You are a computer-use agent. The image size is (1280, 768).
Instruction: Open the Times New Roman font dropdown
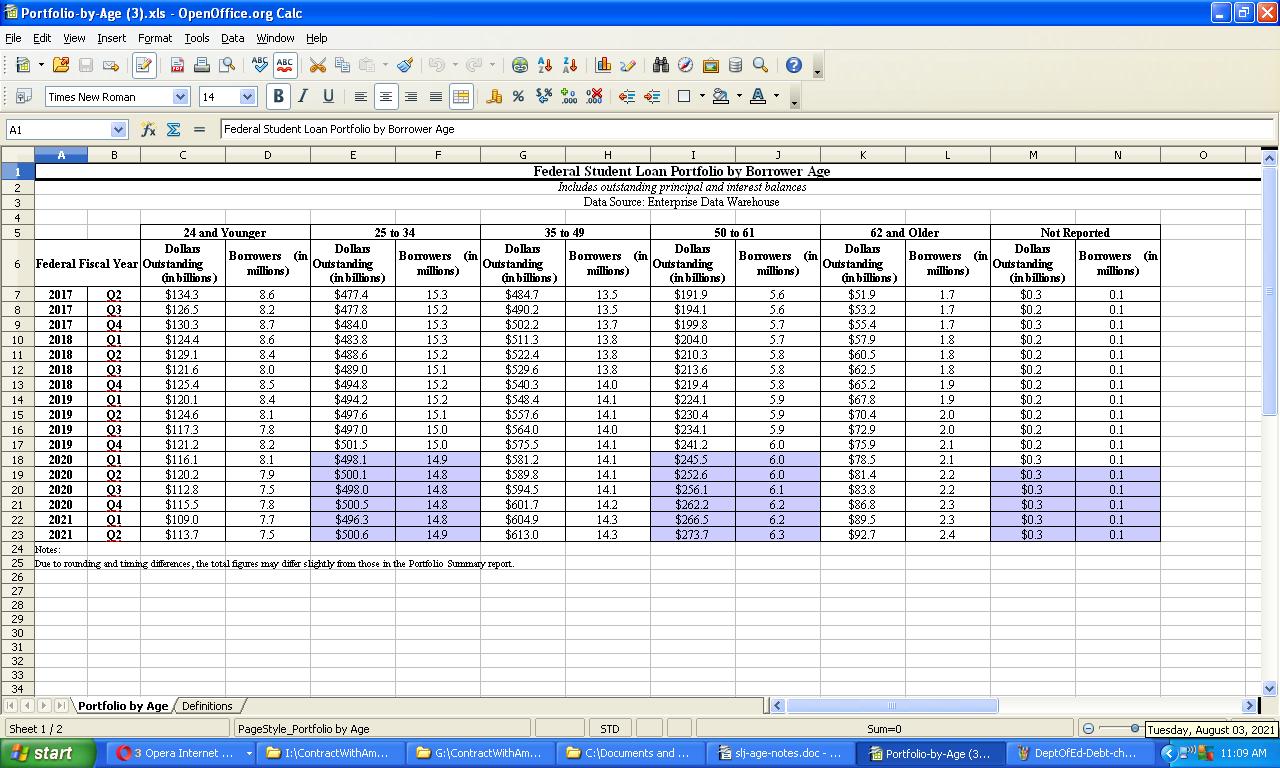coord(180,96)
